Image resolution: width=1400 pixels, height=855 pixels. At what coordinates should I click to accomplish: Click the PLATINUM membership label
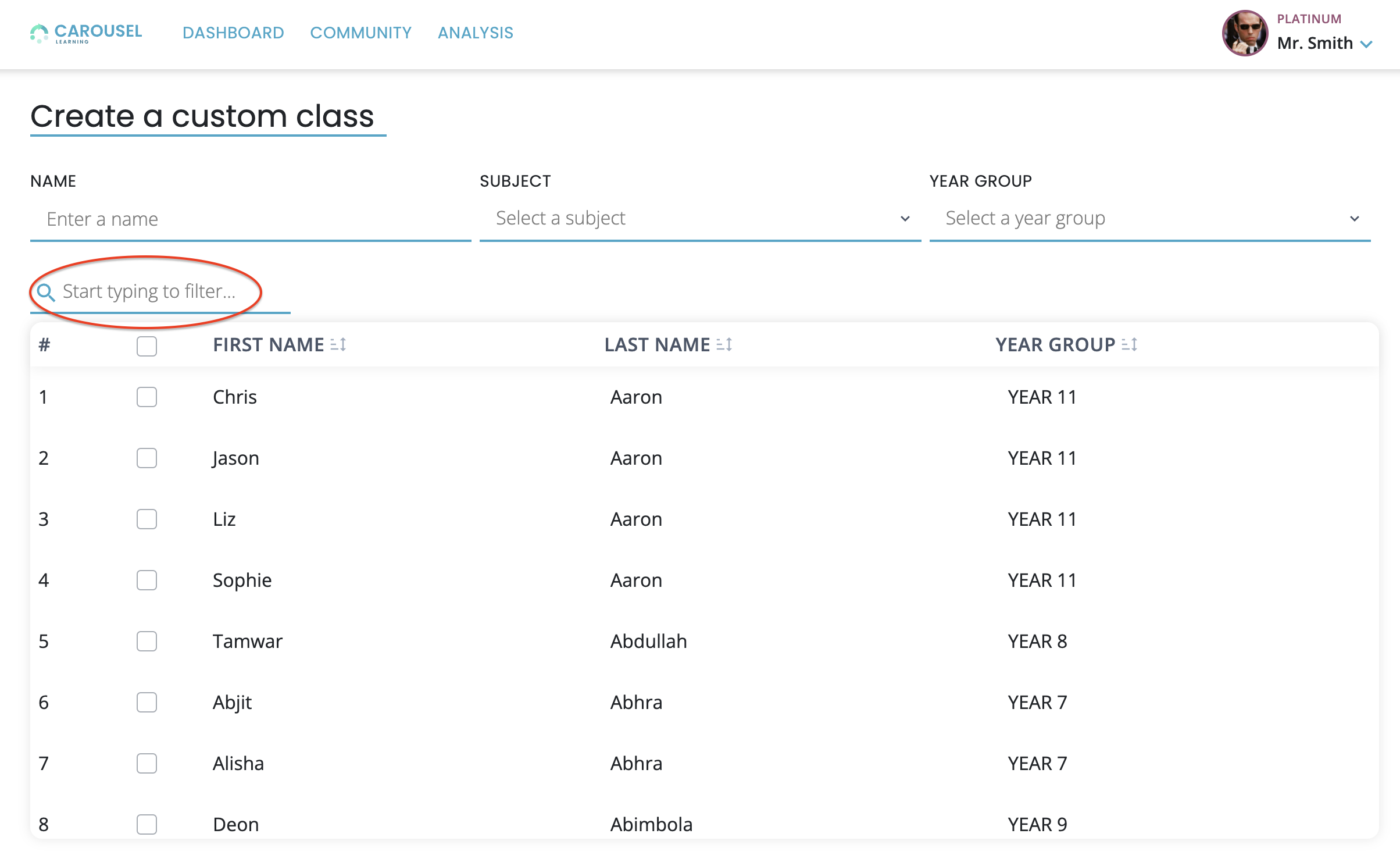coord(1309,19)
